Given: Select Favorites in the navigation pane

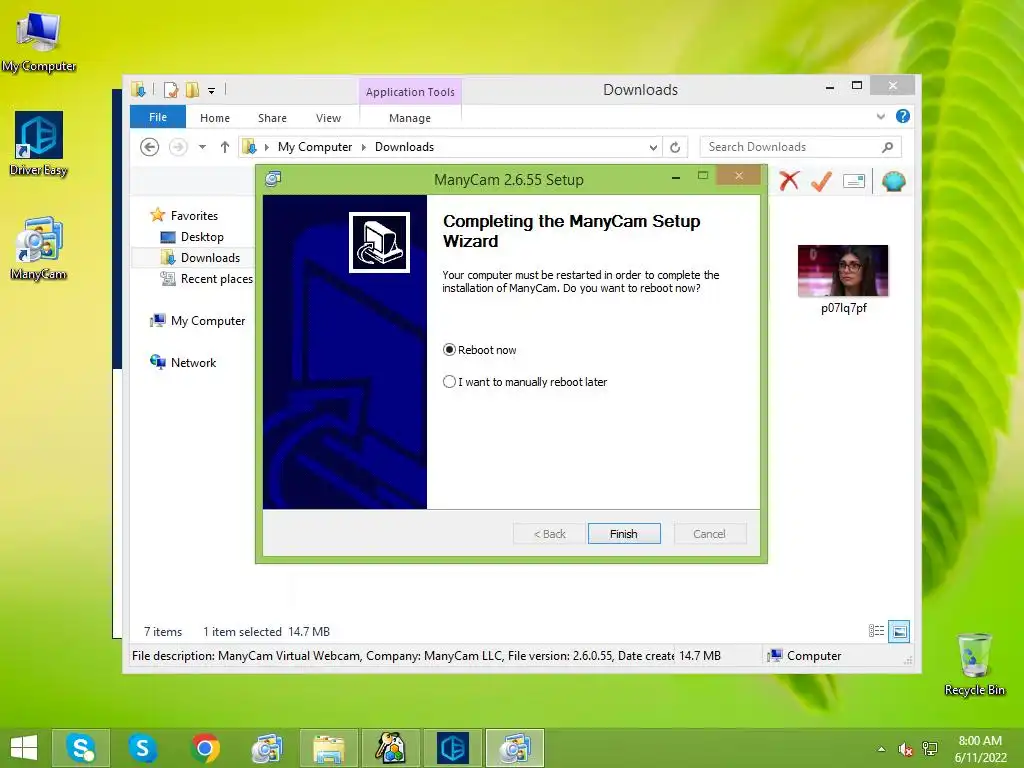Looking at the screenshot, I should pyautogui.click(x=194, y=216).
